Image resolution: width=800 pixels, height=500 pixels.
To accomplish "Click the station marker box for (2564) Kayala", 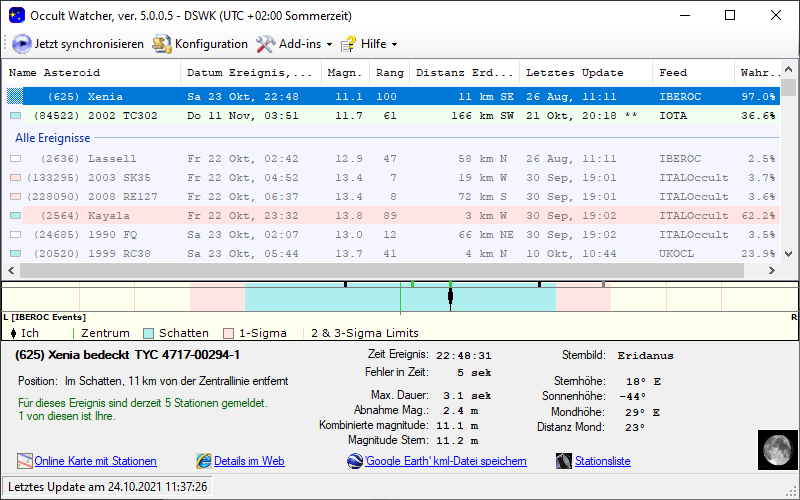I will [x=15, y=216].
